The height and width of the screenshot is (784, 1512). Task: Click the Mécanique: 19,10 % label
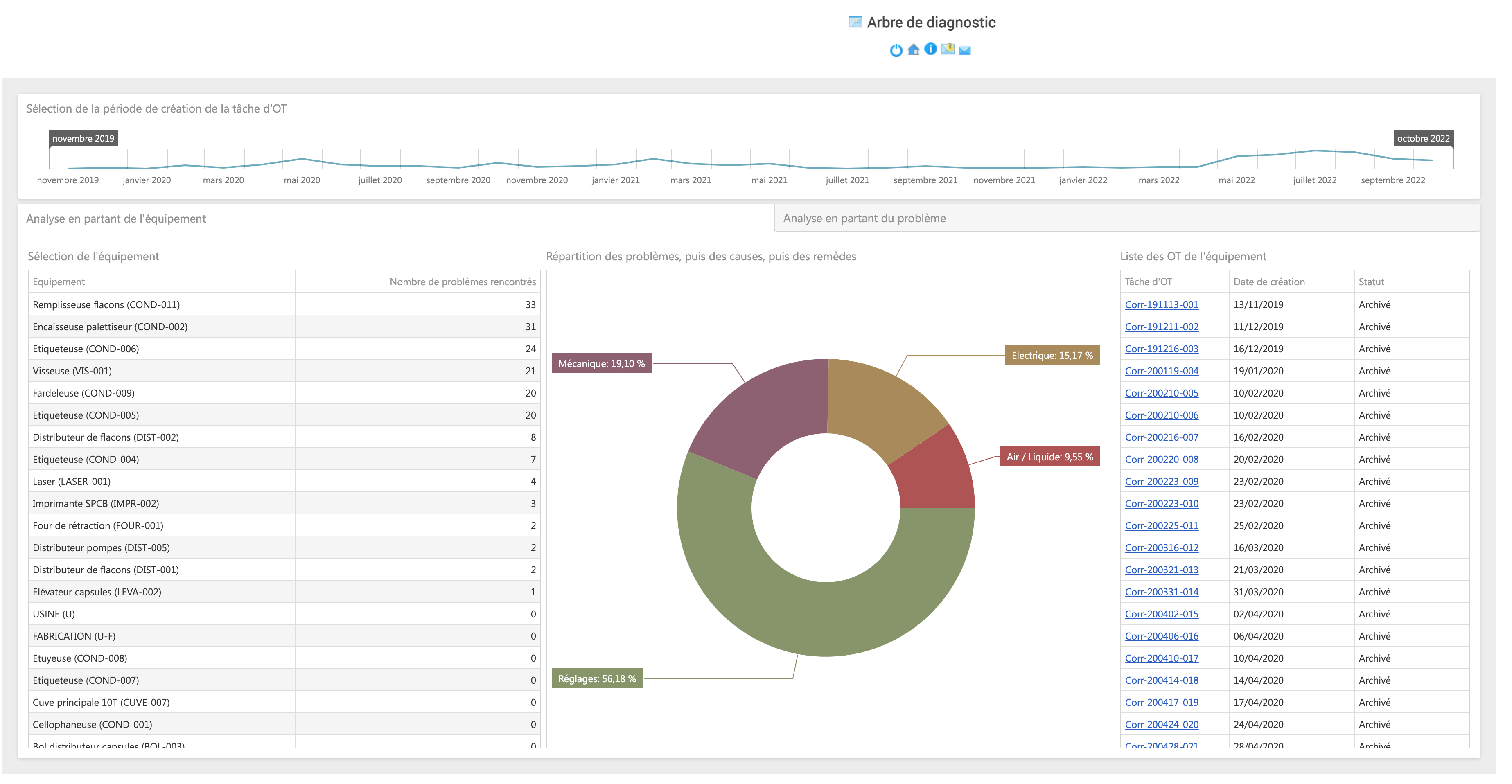pos(602,364)
